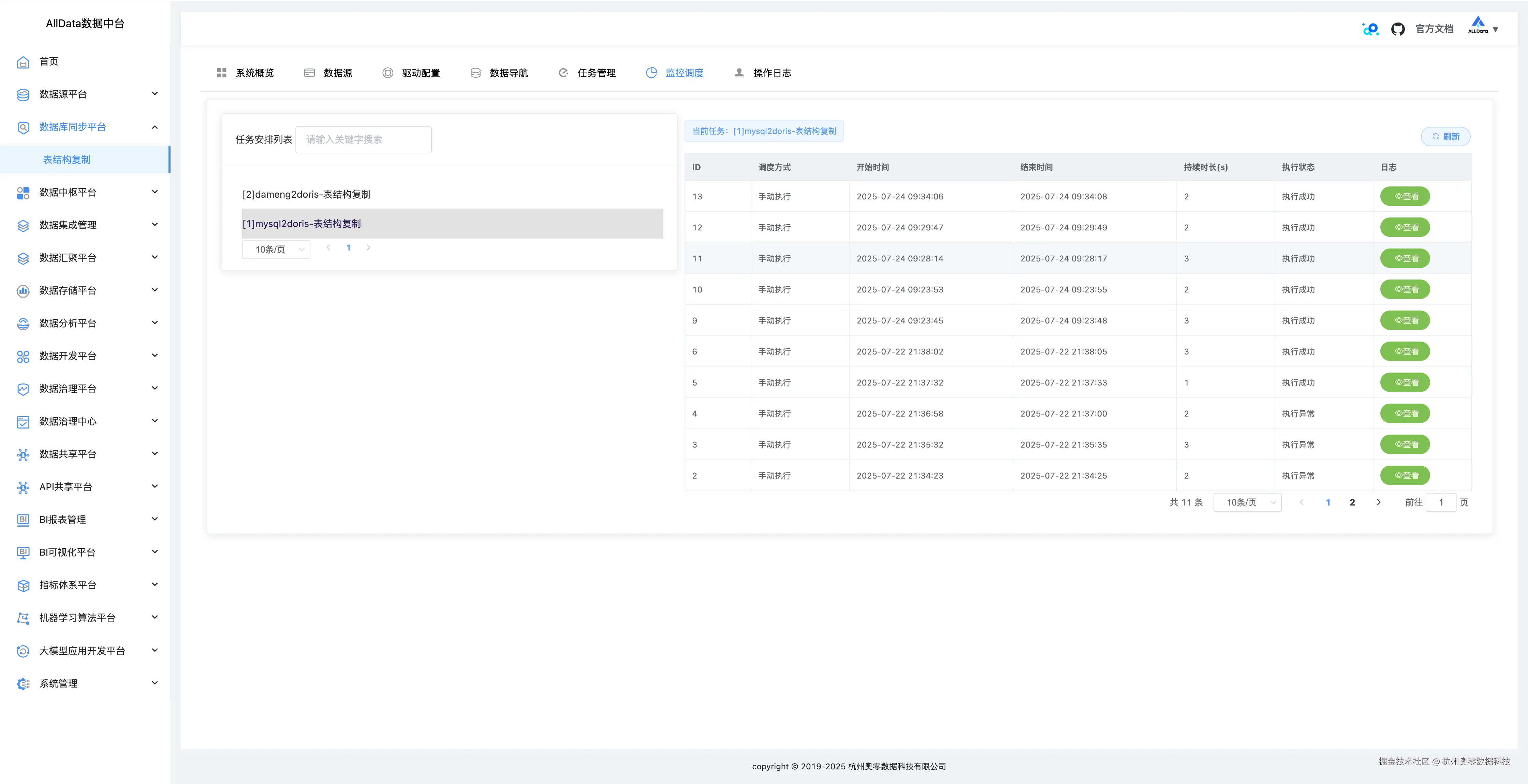Click the task keyword search field

[363, 139]
